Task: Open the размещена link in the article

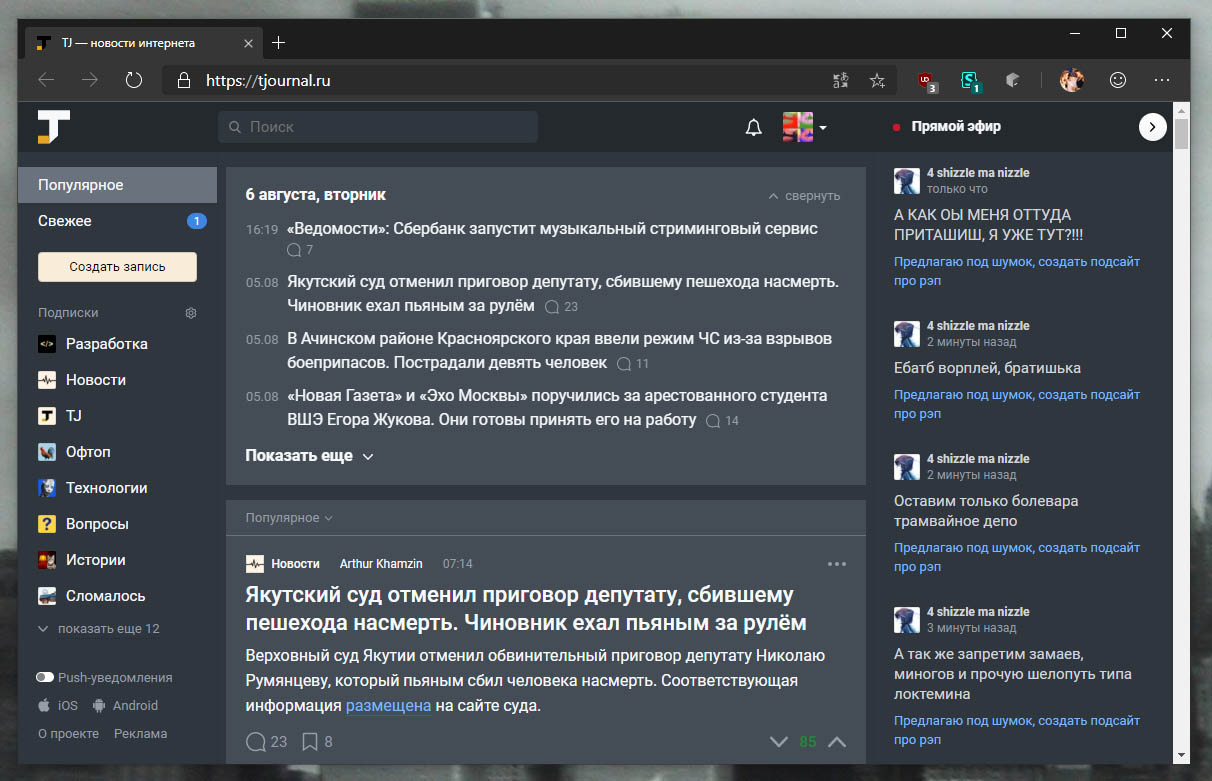Action: coord(388,705)
